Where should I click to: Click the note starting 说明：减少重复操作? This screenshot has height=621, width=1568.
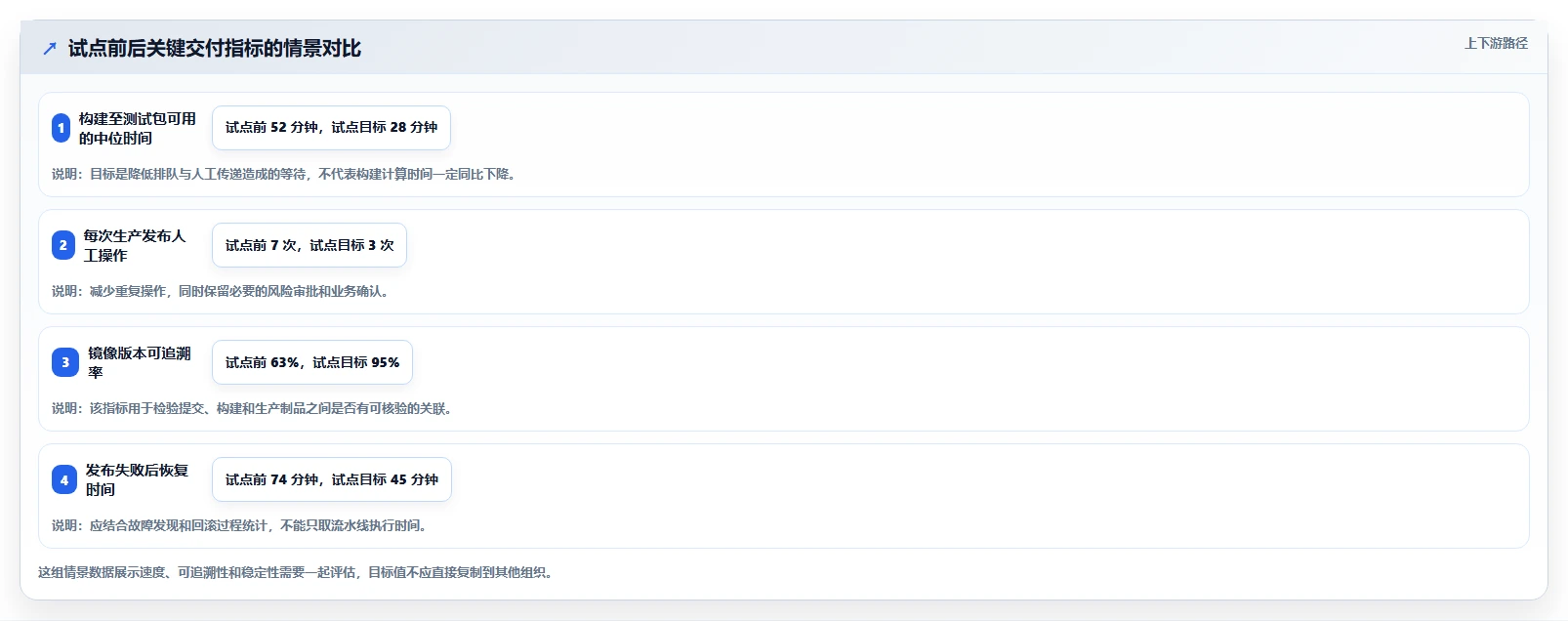(x=223, y=291)
